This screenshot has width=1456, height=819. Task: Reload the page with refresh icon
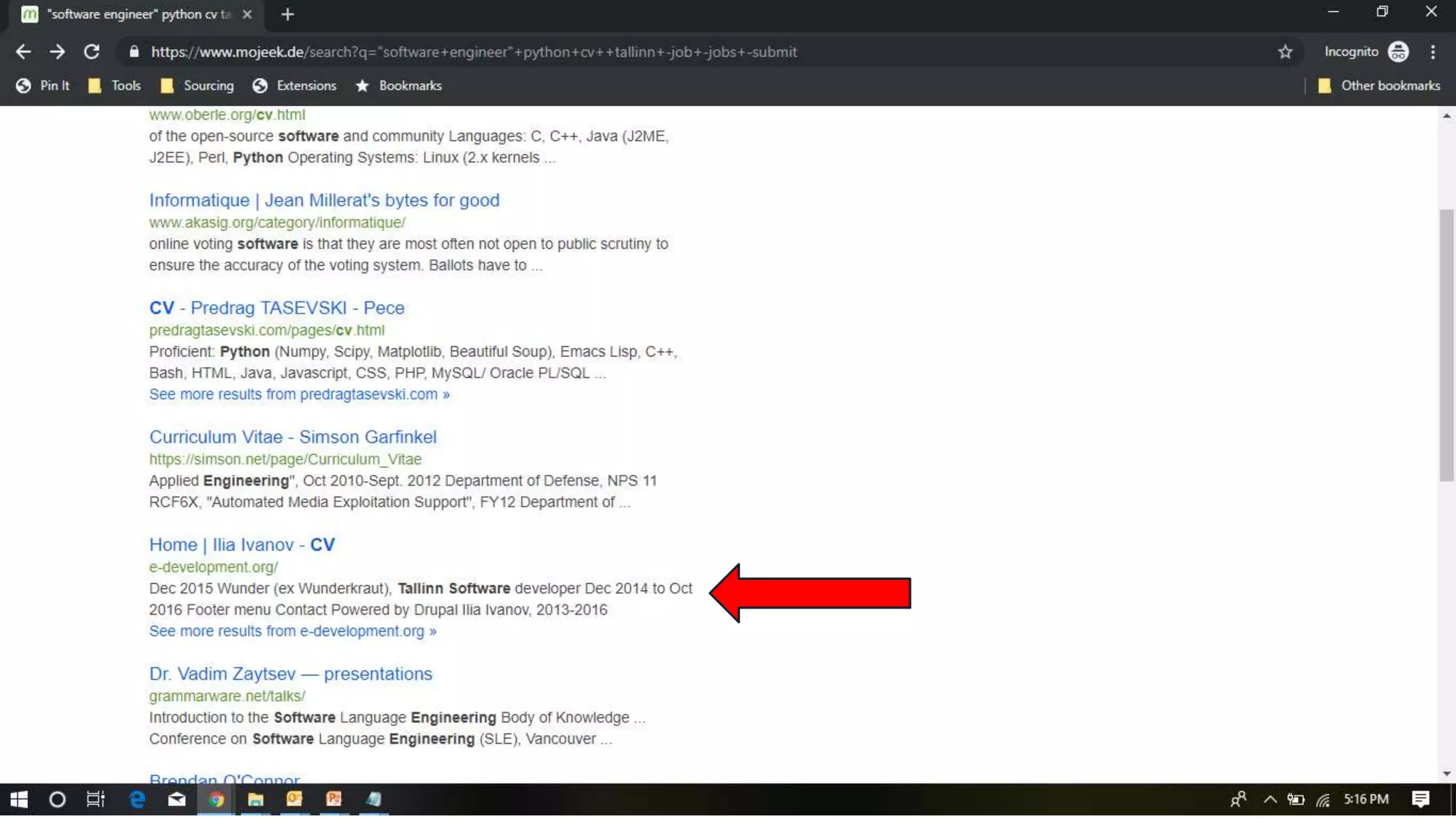pos(91,52)
